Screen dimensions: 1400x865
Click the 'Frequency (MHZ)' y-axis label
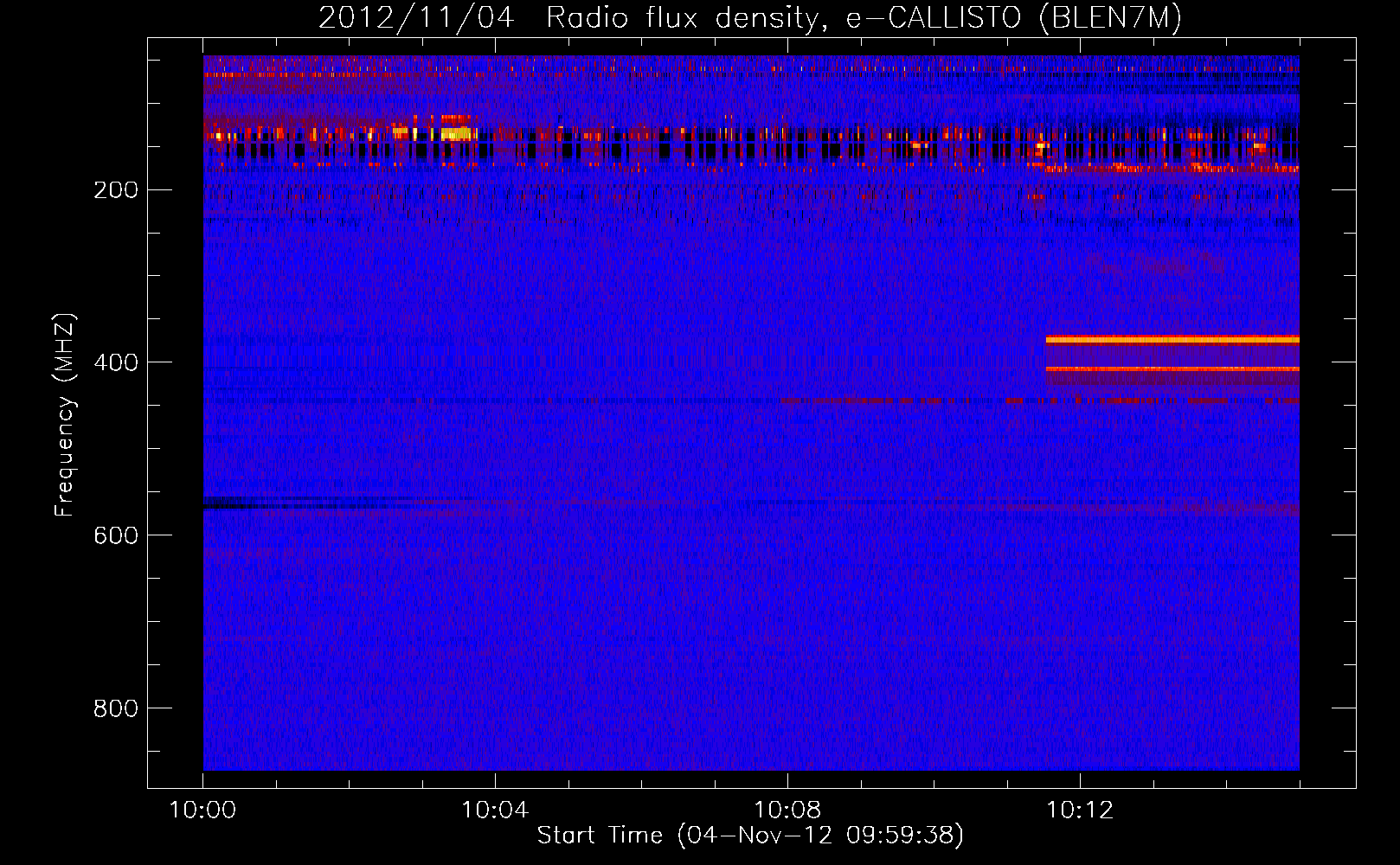click(x=65, y=415)
